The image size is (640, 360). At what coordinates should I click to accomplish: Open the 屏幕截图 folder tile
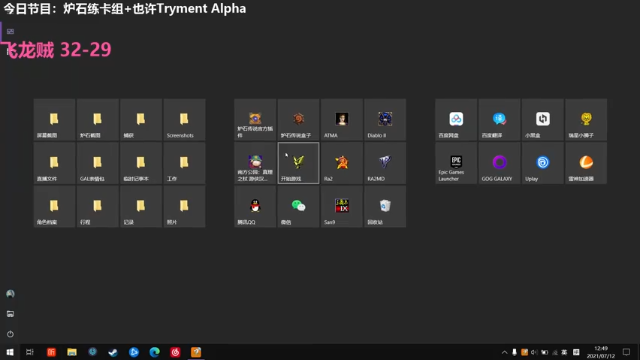click(x=54, y=120)
